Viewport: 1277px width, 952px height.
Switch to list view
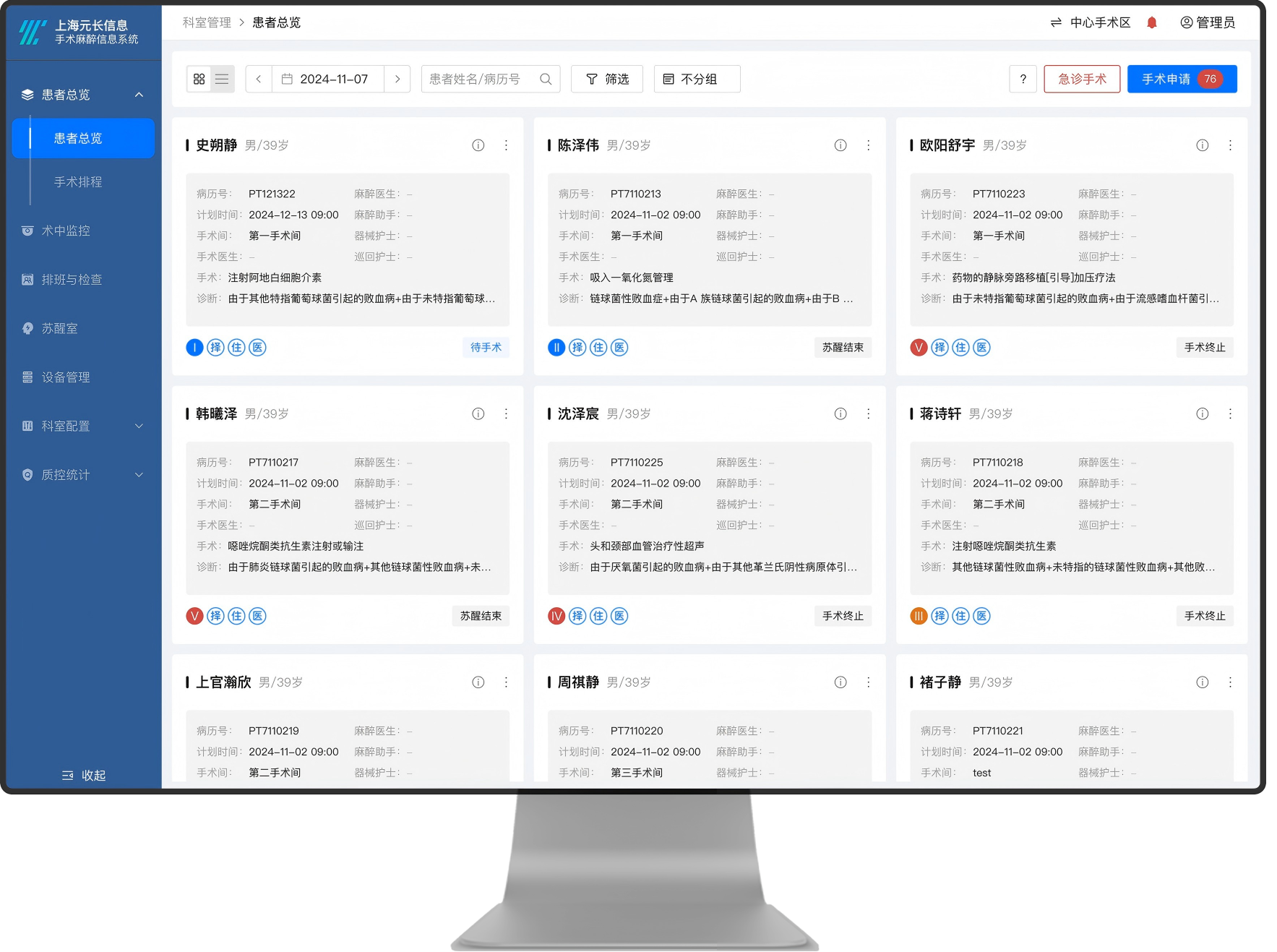[x=222, y=79]
